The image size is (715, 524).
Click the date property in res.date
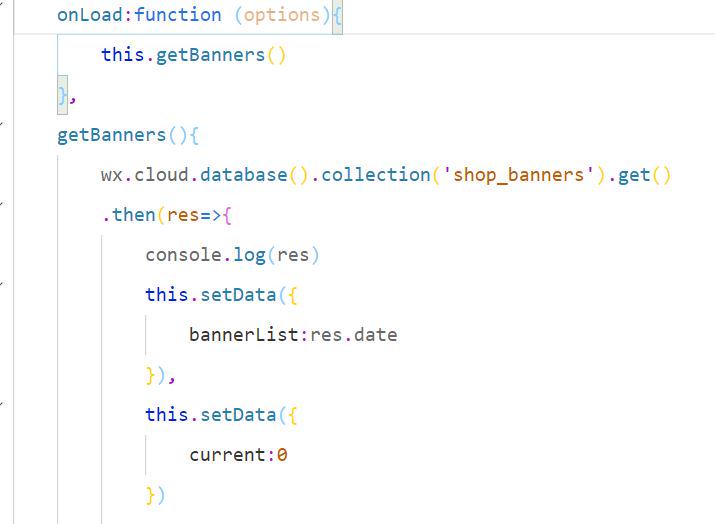tap(376, 335)
